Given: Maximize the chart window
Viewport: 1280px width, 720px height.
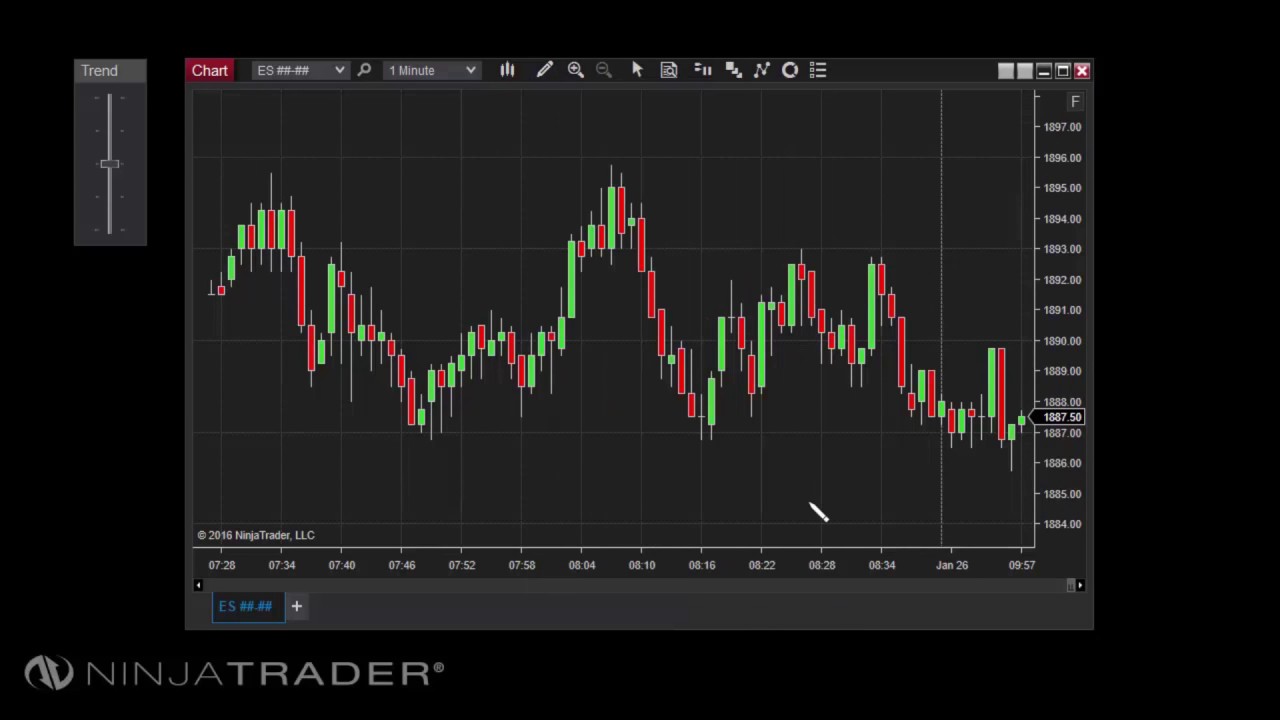Looking at the screenshot, I should tap(1063, 71).
